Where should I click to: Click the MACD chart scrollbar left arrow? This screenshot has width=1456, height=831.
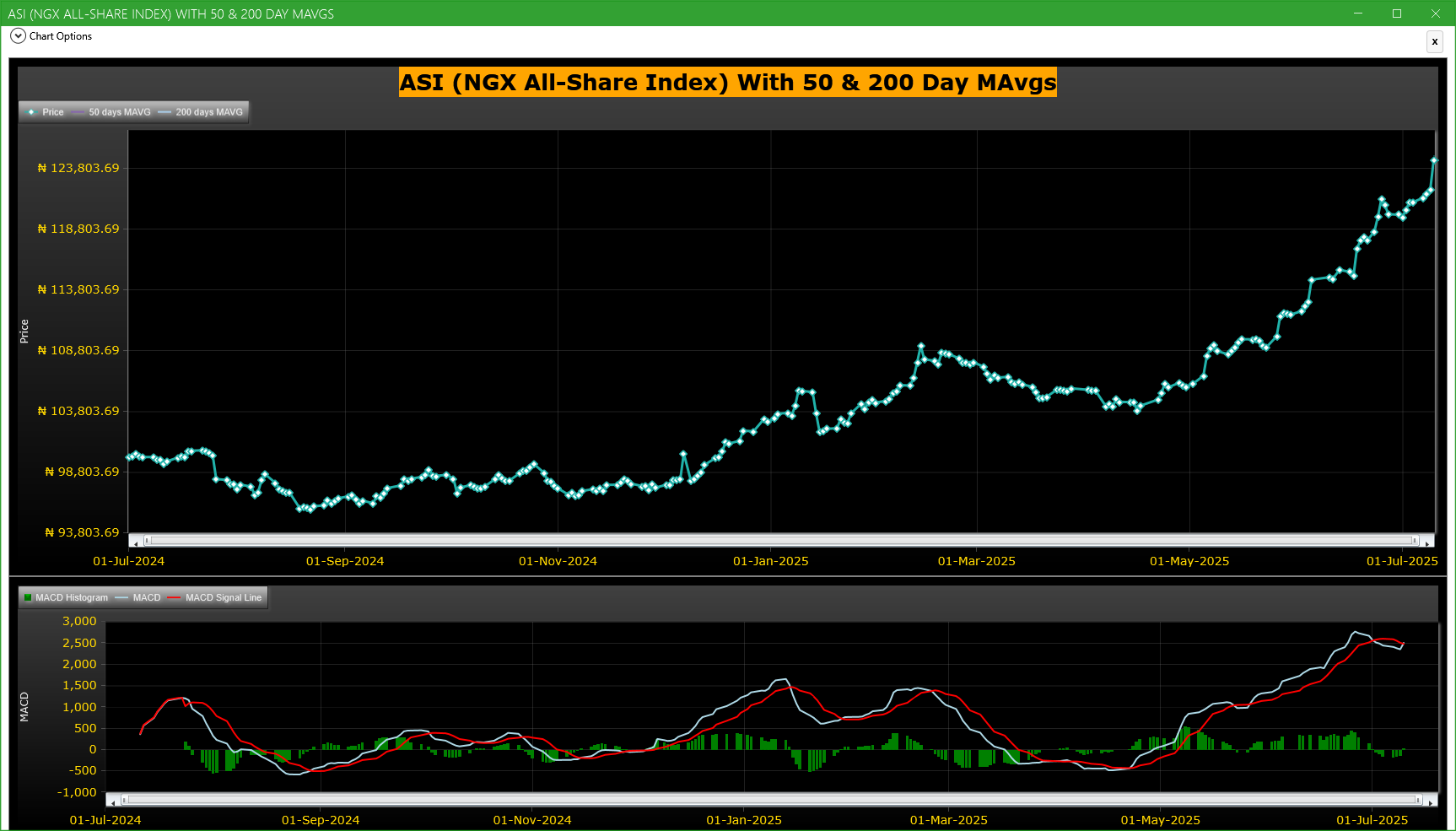pyautogui.click(x=113, y=800)
